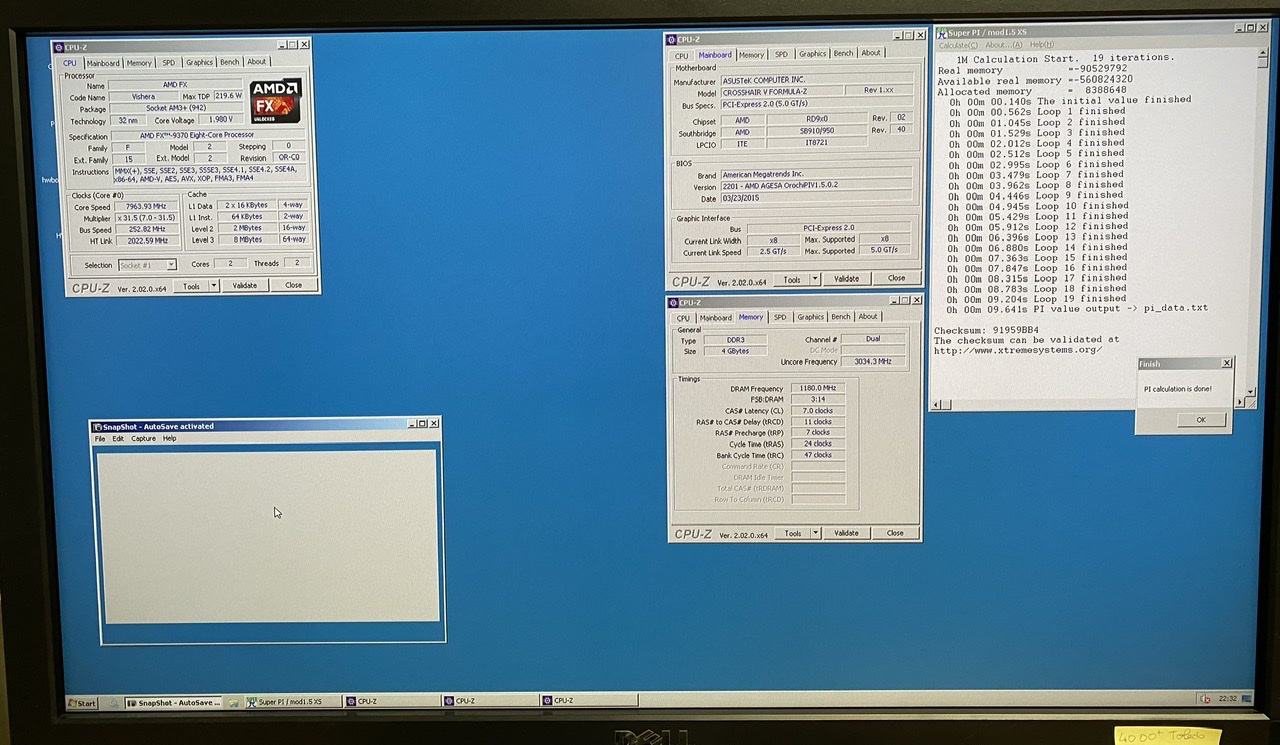The height and width of the screenshot is (745, 1280).
Task: Open the Memory tab in CPU-Z CPU window
Action: point(139,62)
